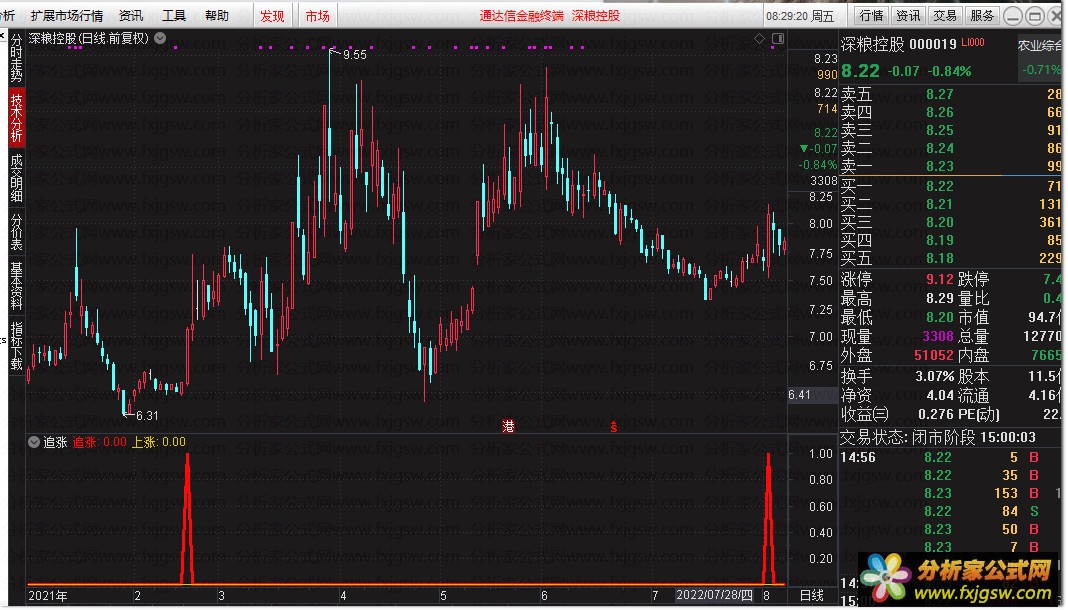Click the 6.31 low price marker
Image resolution: width=1068 pixels, height=610 pixels.
146,415
